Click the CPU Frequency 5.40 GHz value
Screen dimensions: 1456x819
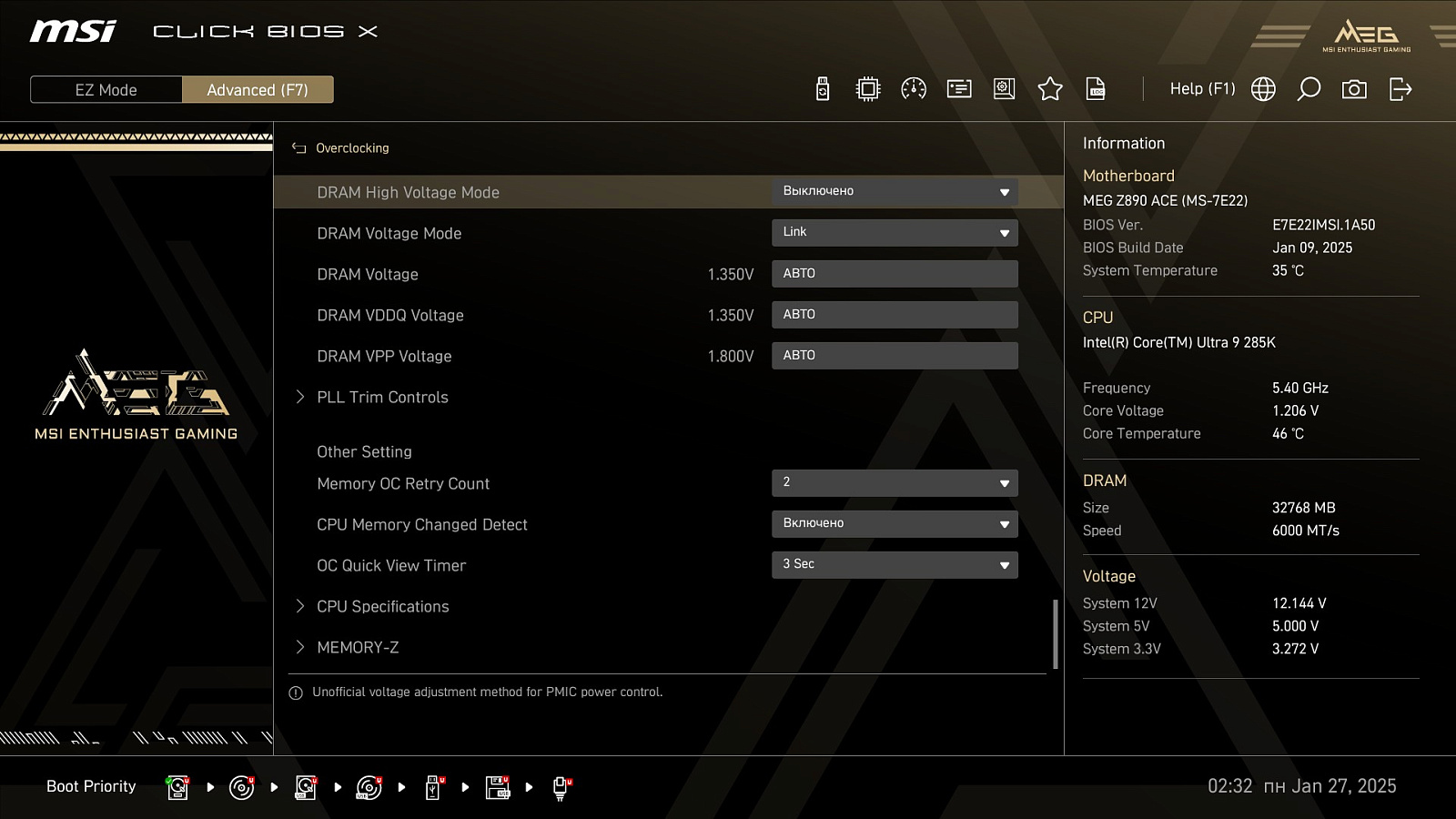click(x=1299, y=388)
